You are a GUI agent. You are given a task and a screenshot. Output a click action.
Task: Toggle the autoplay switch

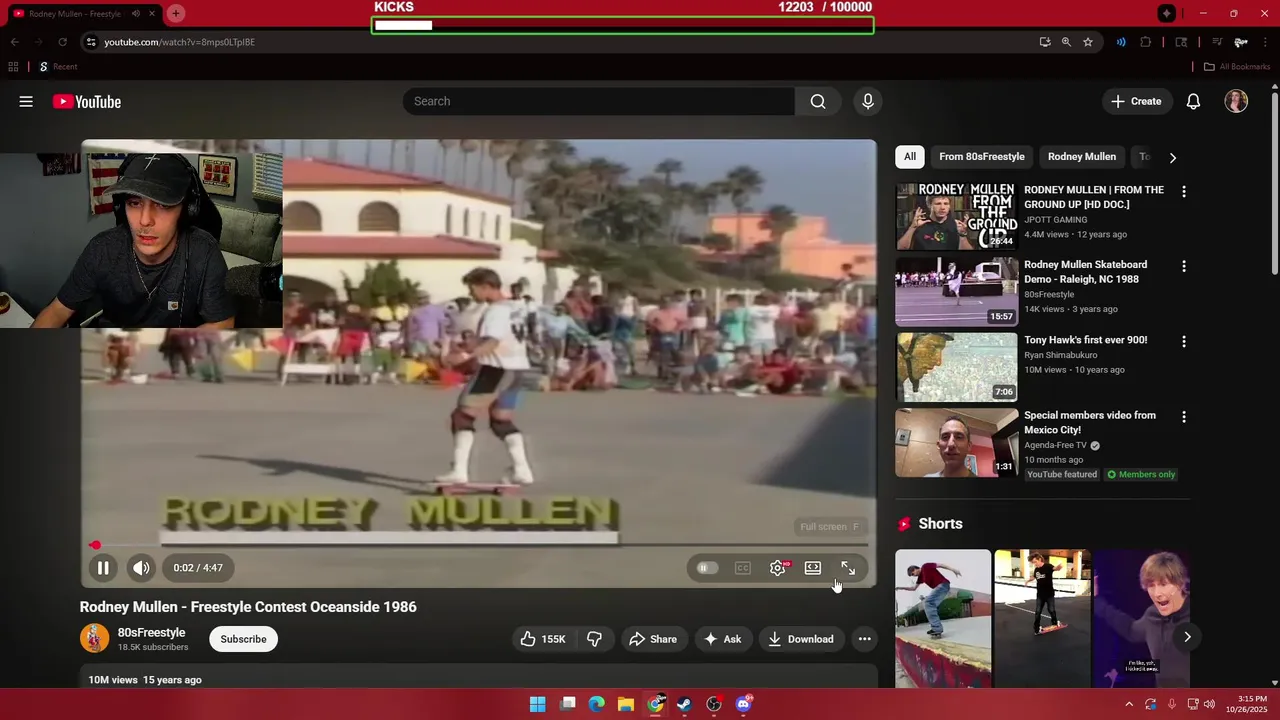point(707,568)
